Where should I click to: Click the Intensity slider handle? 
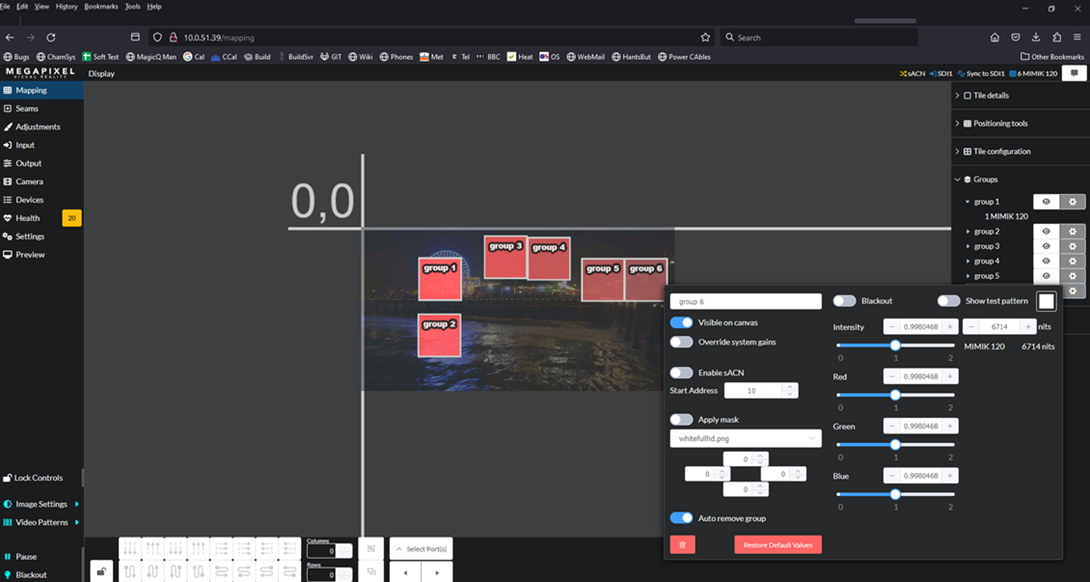pyautogui.click(x=895, y=346)
